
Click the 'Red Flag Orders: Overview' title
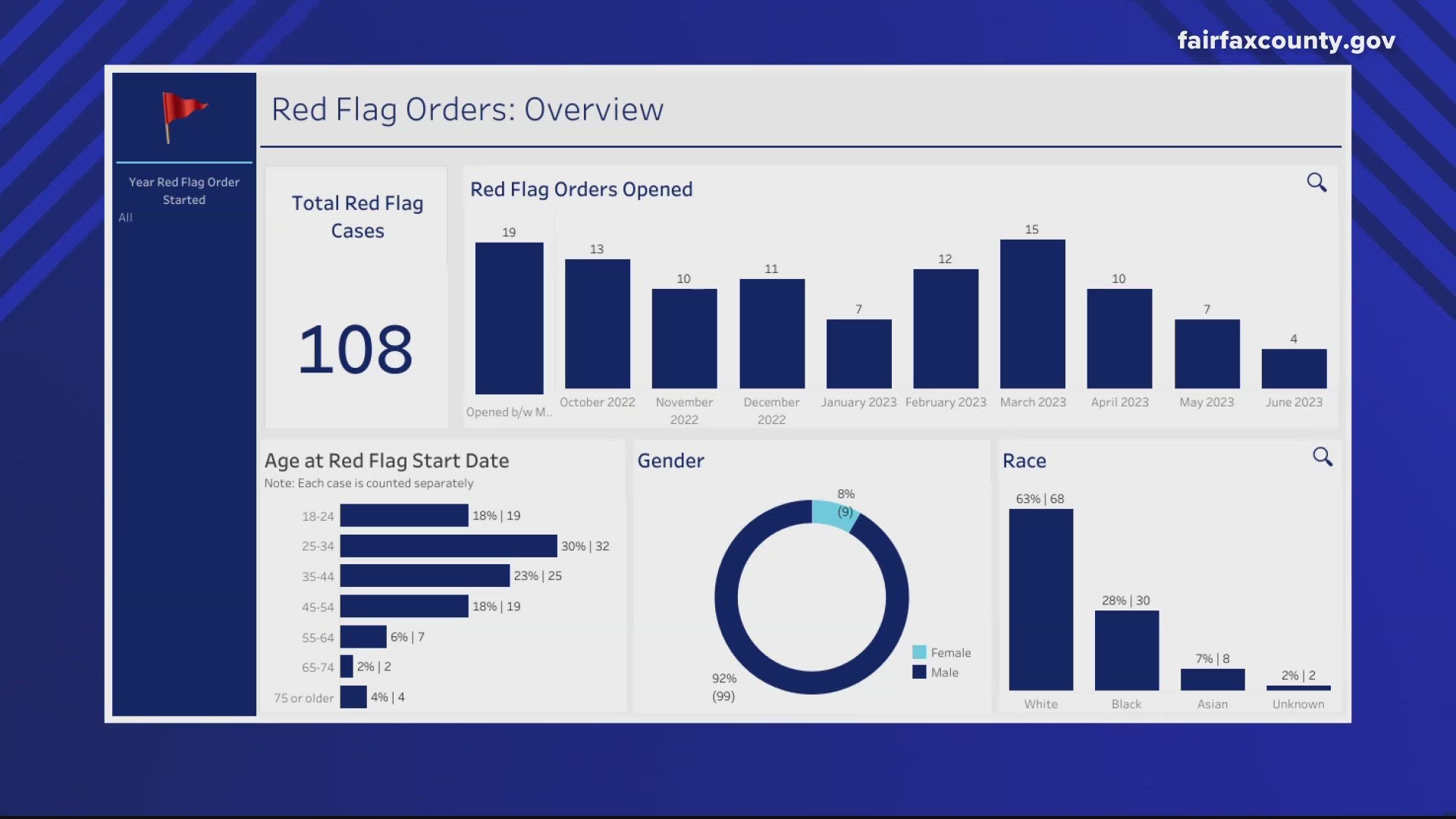coord(468,109)
